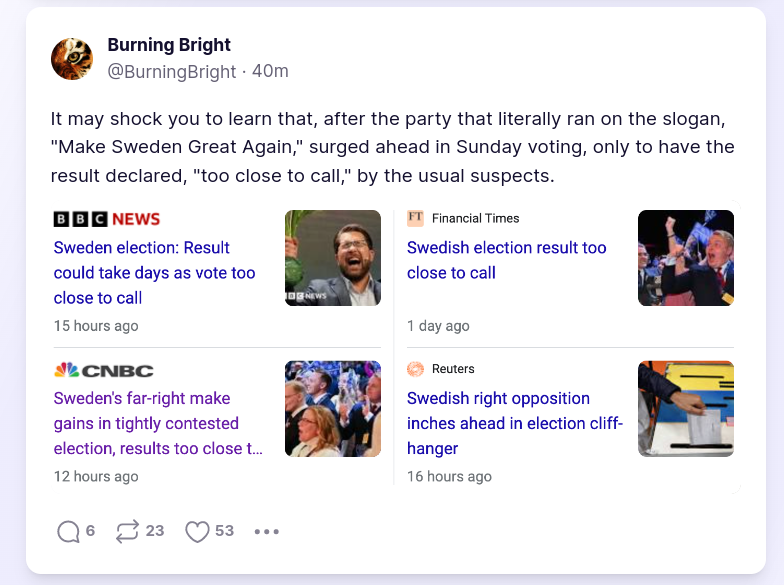Open Financial Times Swedish election headline

click(506, 260)
